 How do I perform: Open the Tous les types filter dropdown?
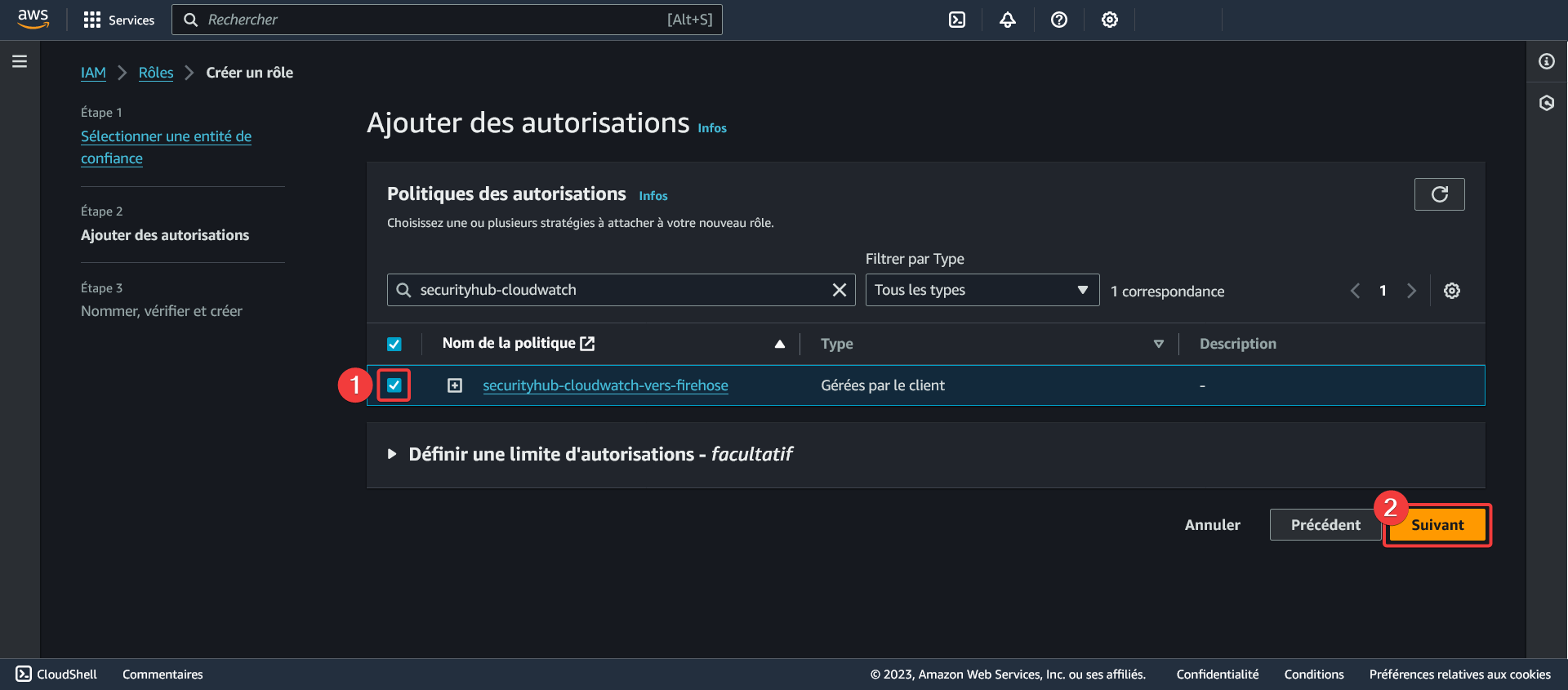[x=982, y=290]
